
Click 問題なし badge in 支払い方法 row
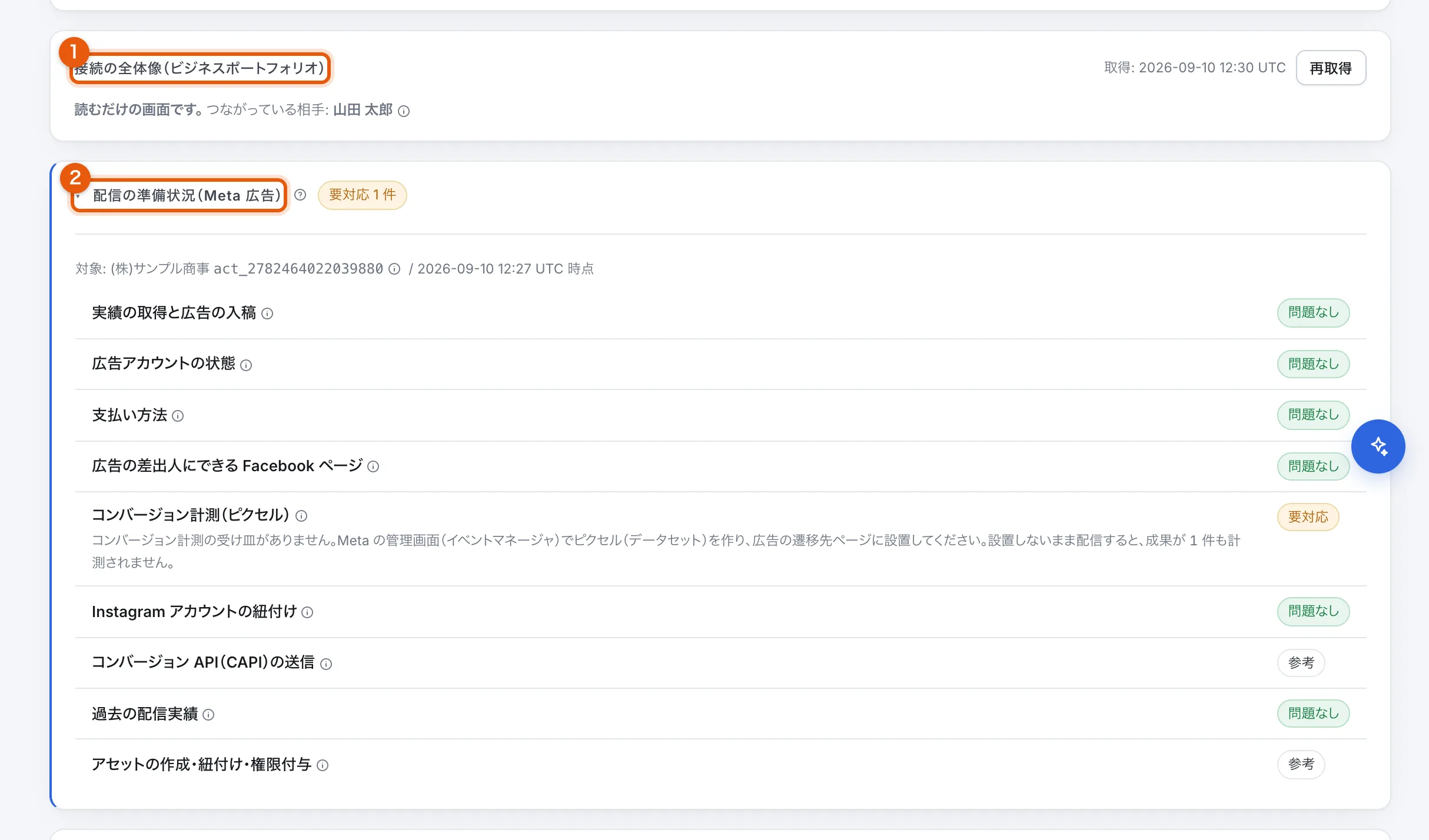[x=1313, y=415]
